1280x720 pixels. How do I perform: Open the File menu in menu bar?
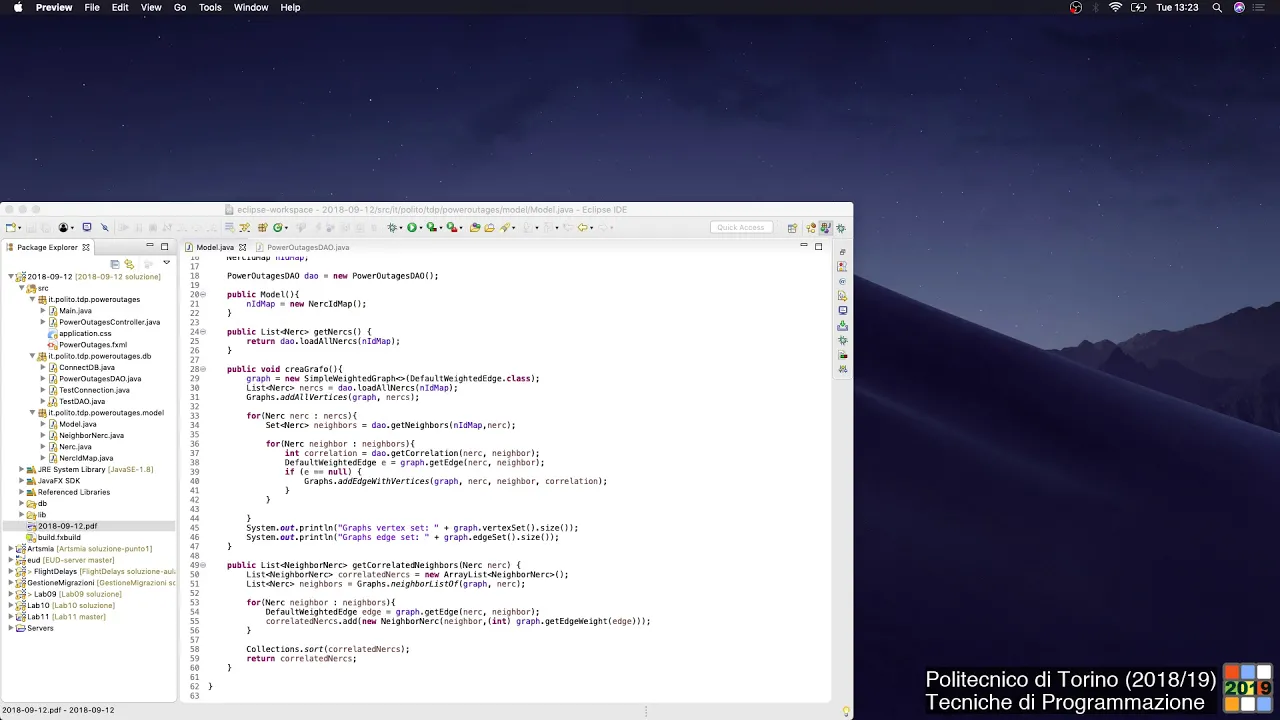click(92, 7)
